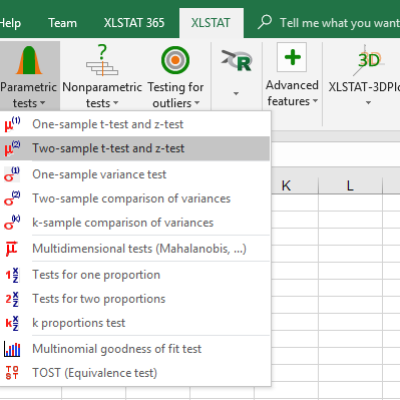Expand the XLSTAT-3DPlot dropdown arrow
The height and width of the screenshot is (400, 400).
click(368, 103)
